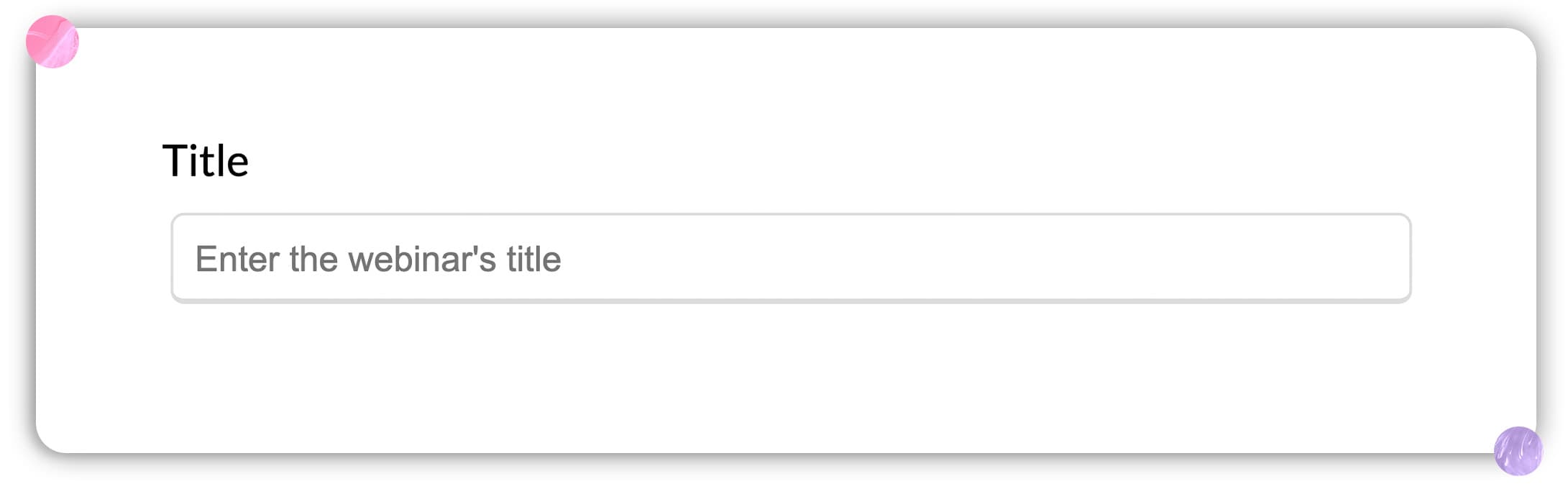
Task: Click the empty right end of the title input
Action: click(1330, 258)
